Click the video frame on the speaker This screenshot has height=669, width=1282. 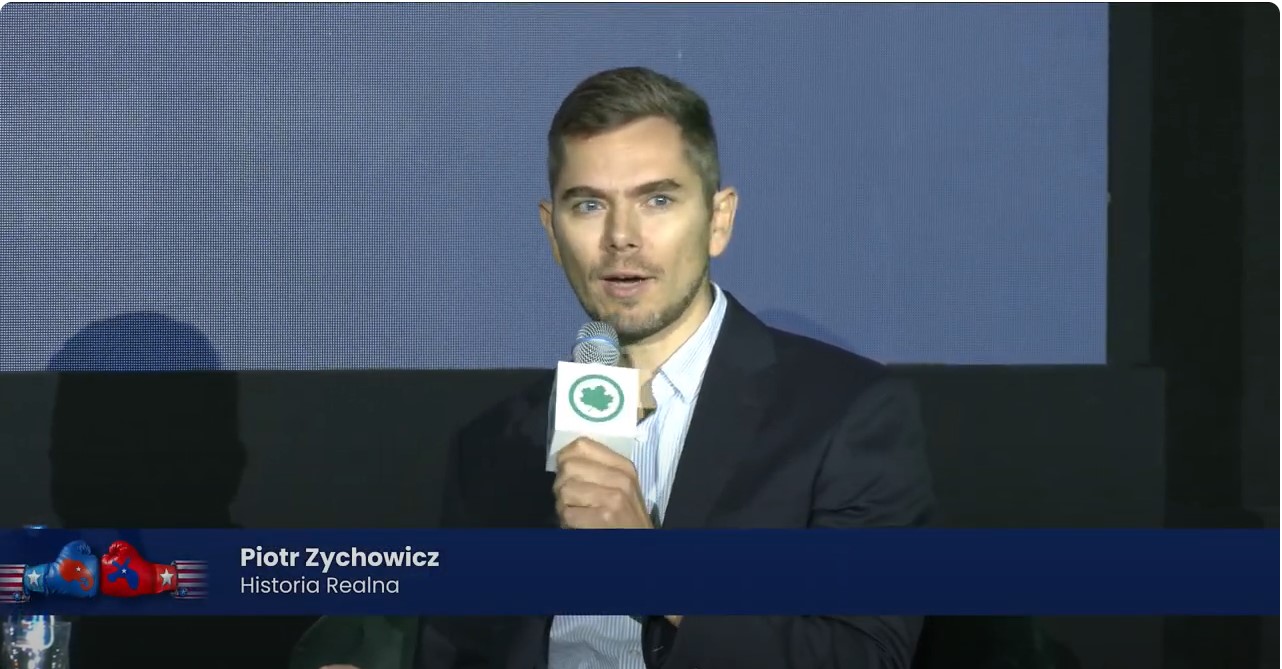point(640,335)
